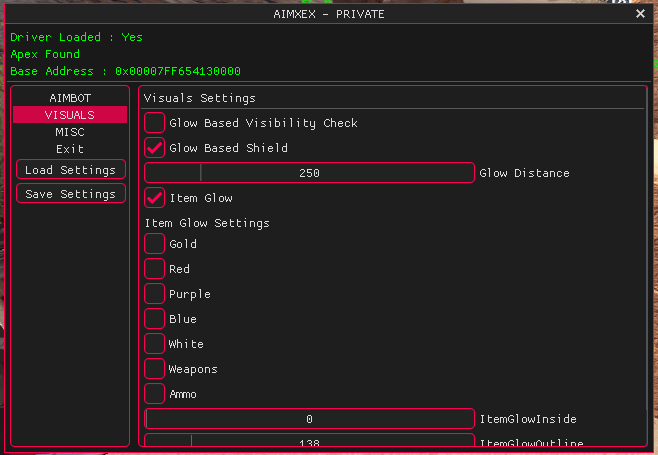Click the ItemGlowInside slider

(309, 419)
